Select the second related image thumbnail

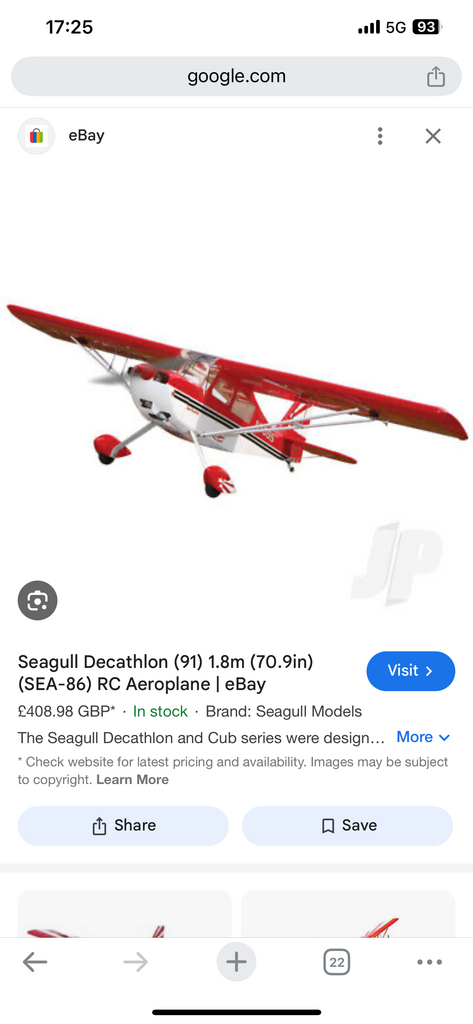[348, 914]
